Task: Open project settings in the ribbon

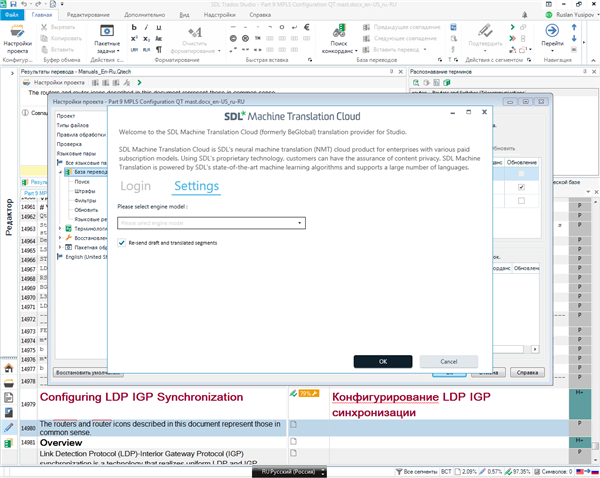Action: [x=17, y=39]
